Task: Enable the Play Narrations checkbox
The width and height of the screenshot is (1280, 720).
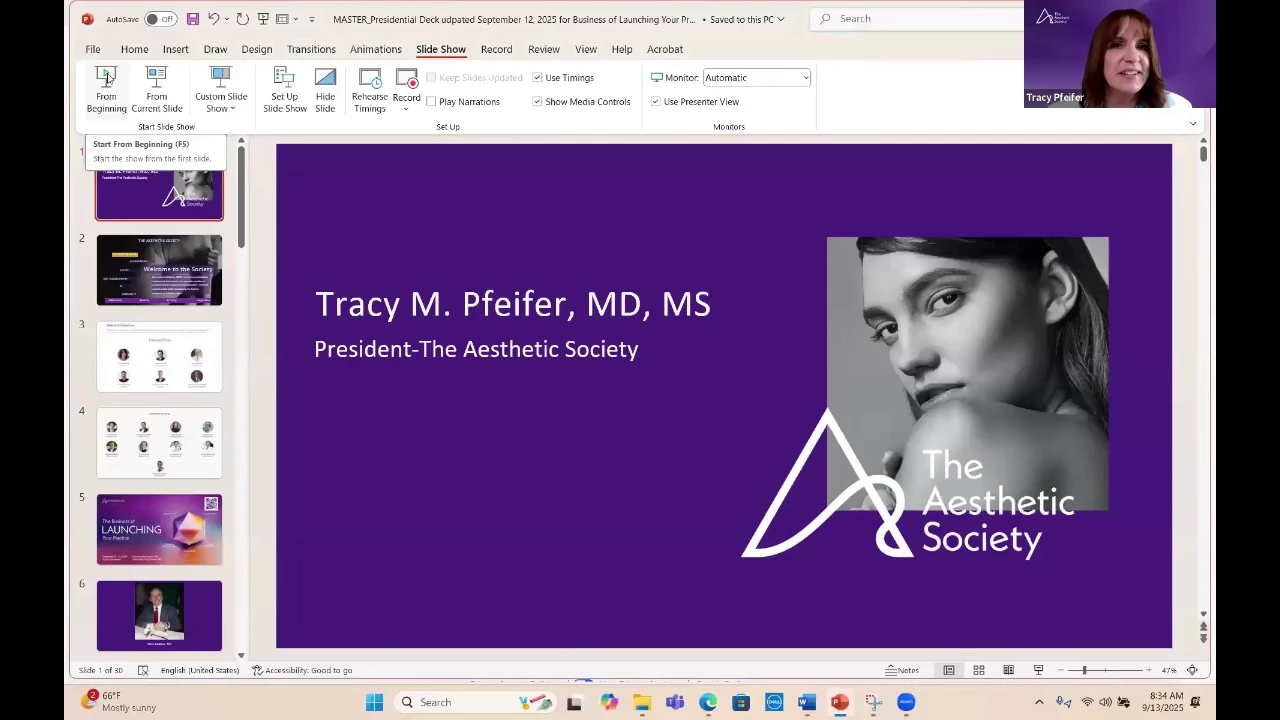Action: (x=432, y=102)
